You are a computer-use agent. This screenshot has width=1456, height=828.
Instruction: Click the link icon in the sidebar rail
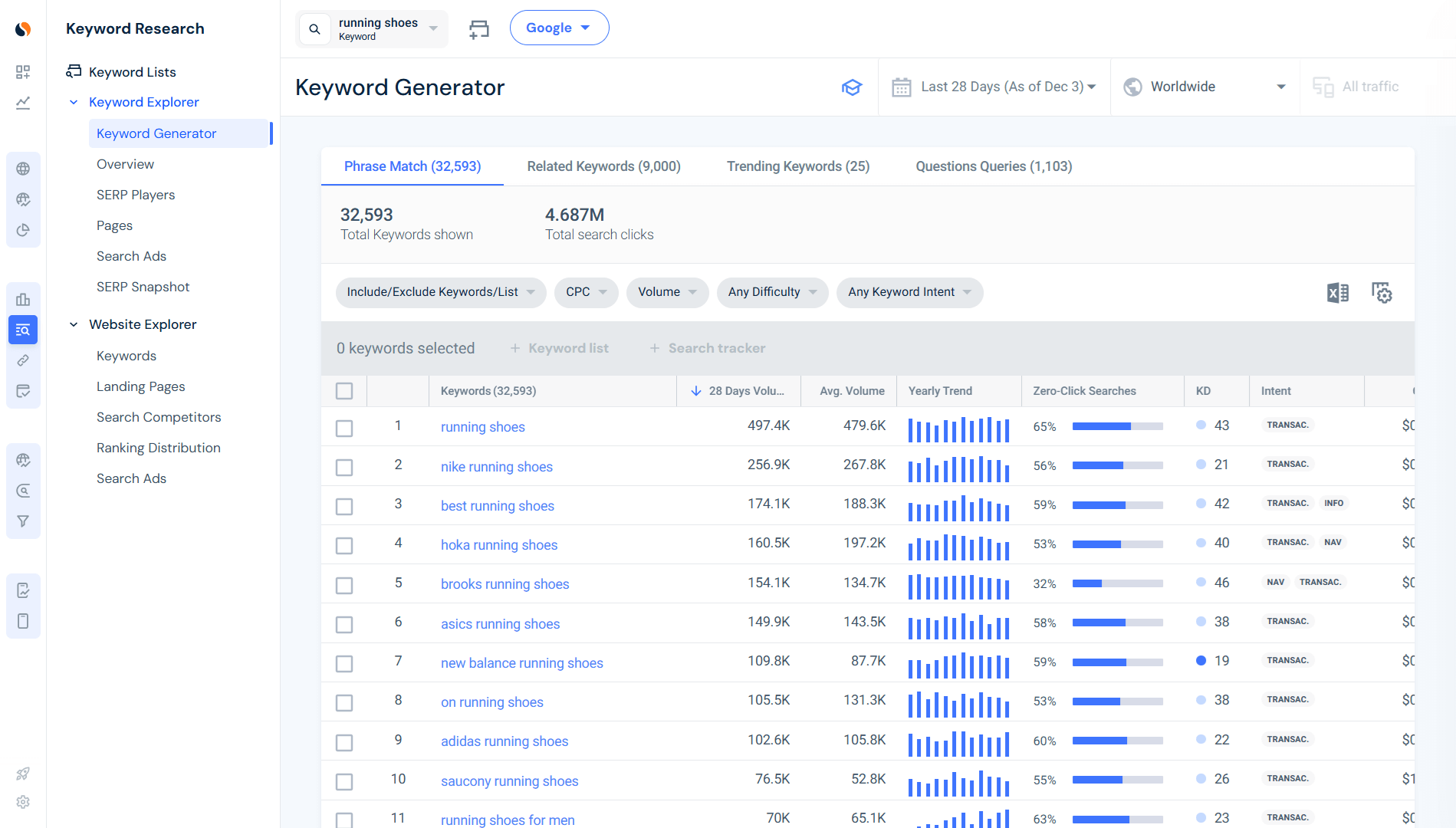click(23, 360)
